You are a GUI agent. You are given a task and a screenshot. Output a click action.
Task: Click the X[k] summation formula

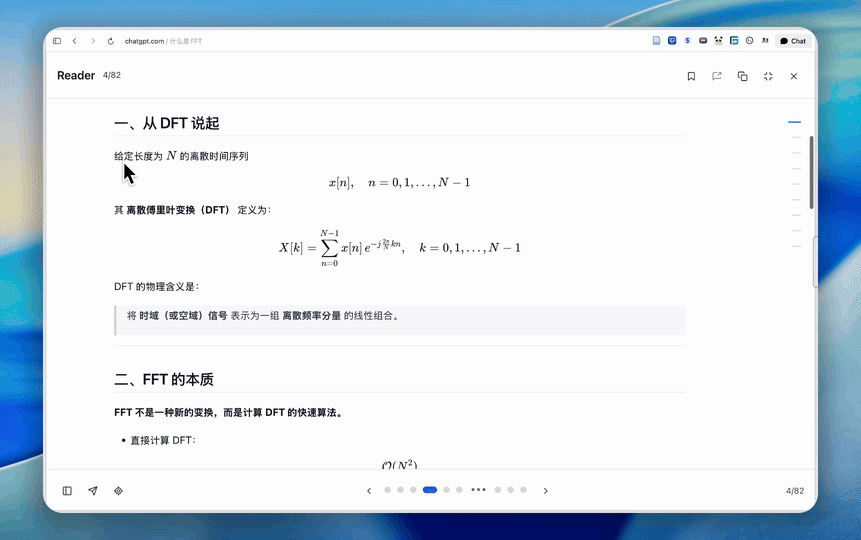pos(400,248)
